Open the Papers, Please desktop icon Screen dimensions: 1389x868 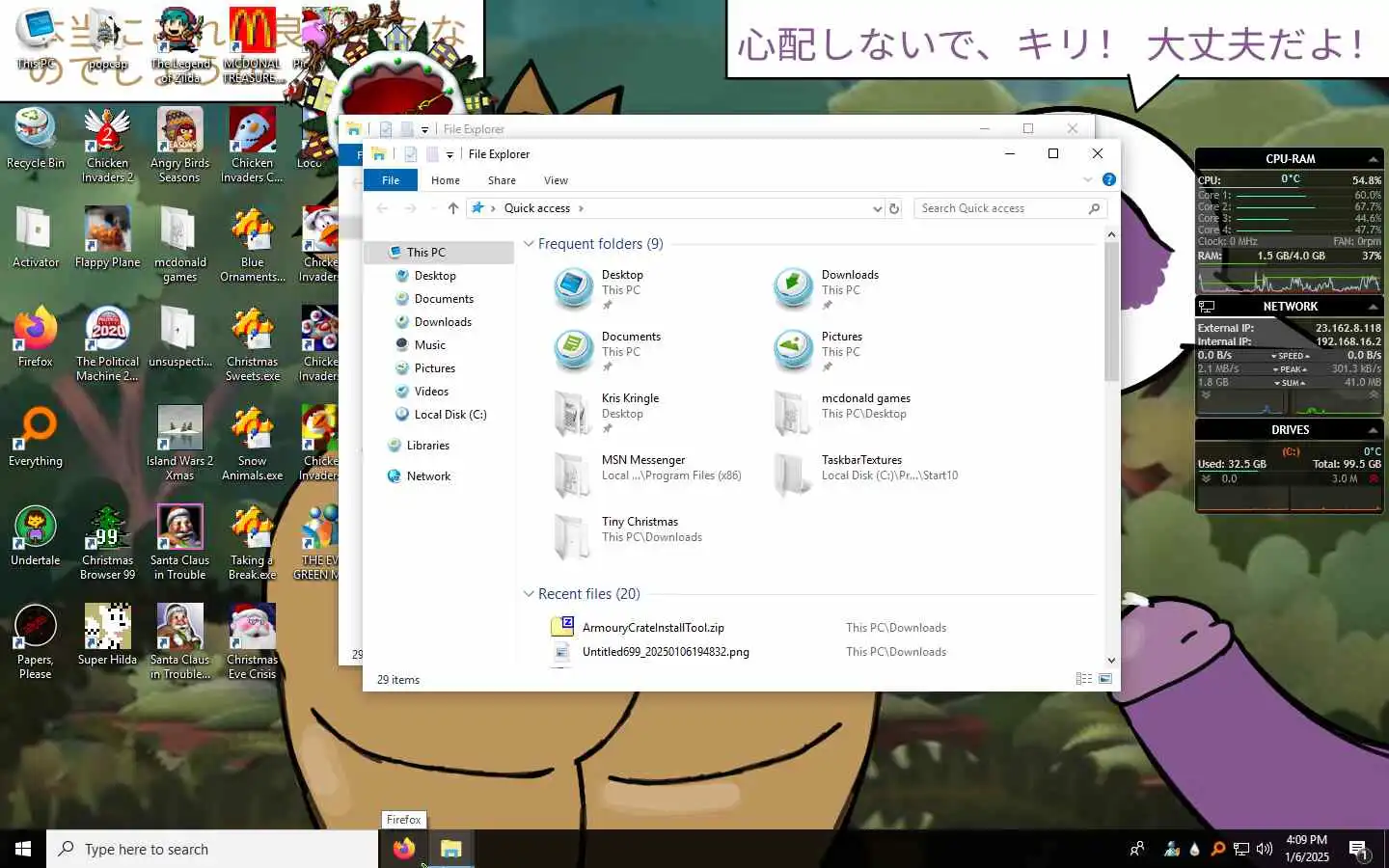pos(36,641)
